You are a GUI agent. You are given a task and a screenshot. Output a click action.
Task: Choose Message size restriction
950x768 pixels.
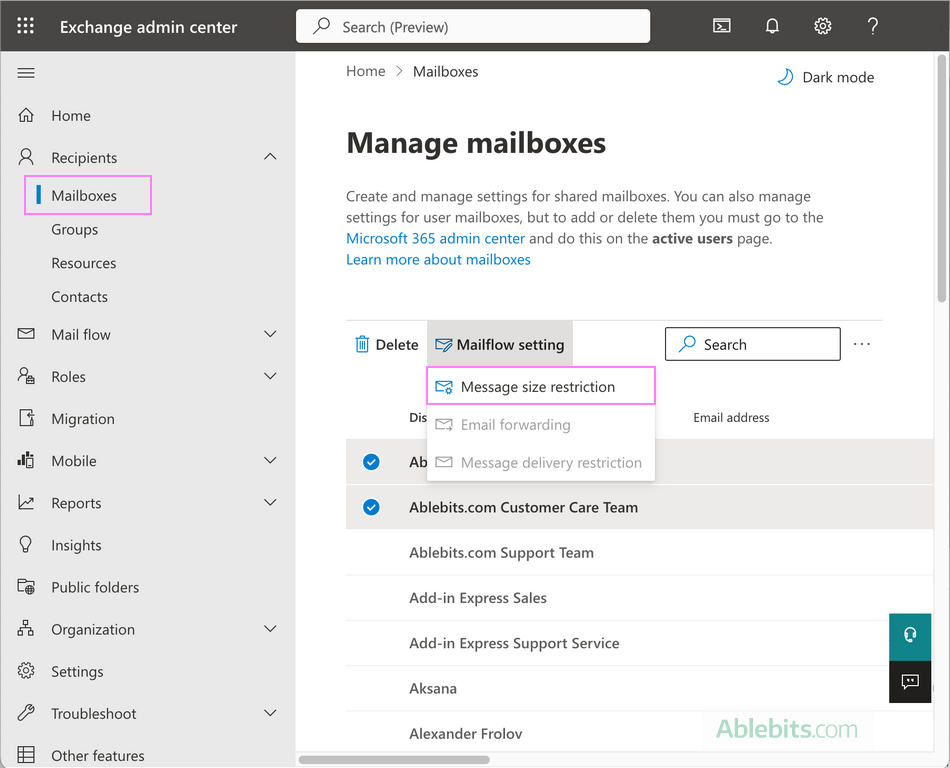click(x=541, y=386)
